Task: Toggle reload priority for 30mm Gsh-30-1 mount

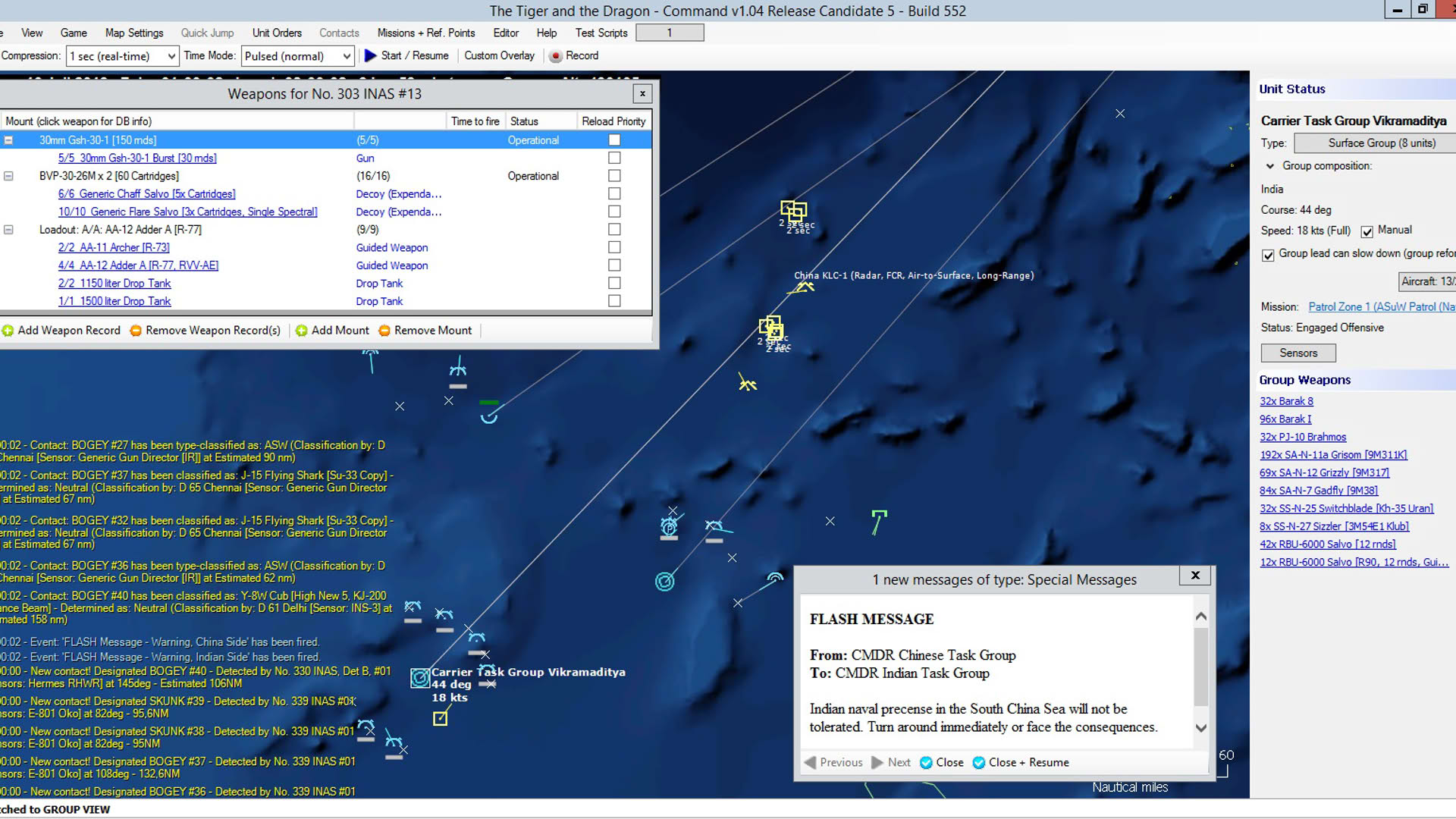Action: [614, 140]
